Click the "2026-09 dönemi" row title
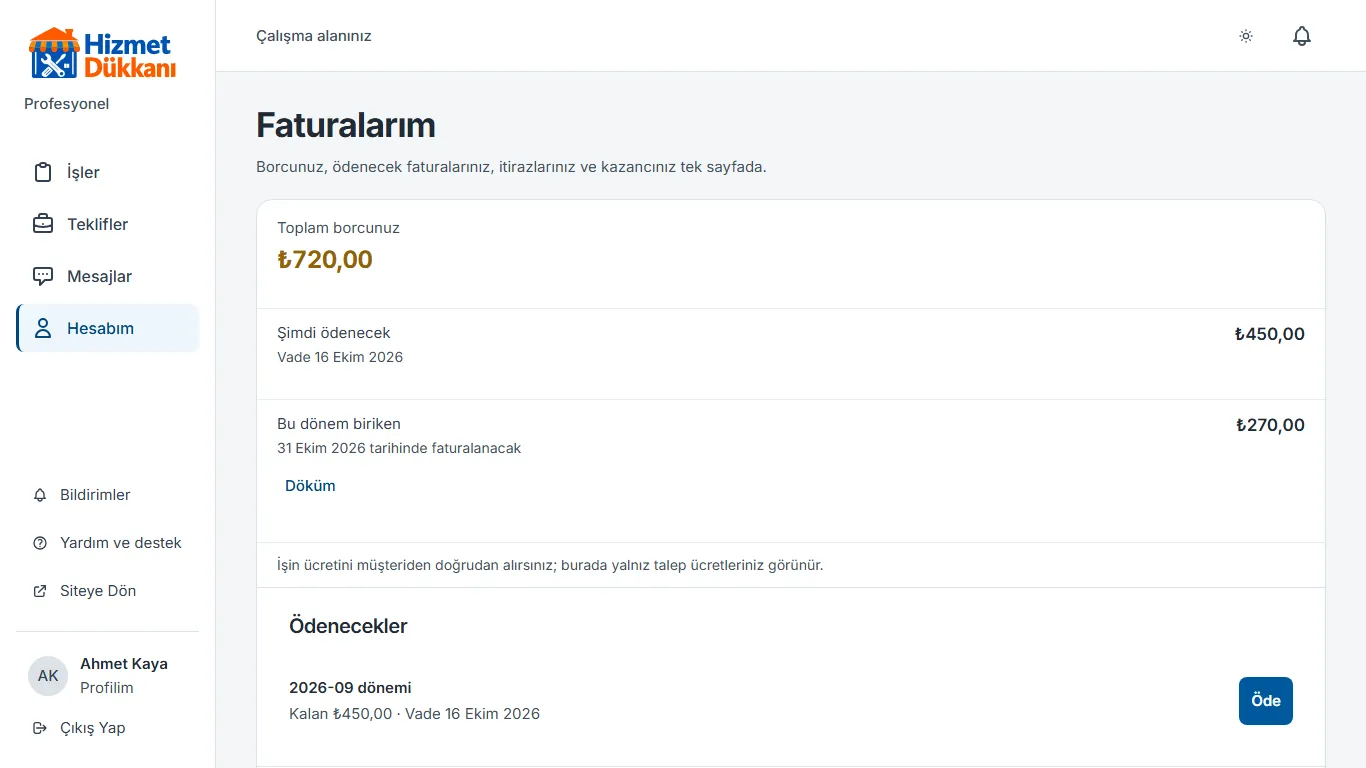 click(x=350, y=688)
